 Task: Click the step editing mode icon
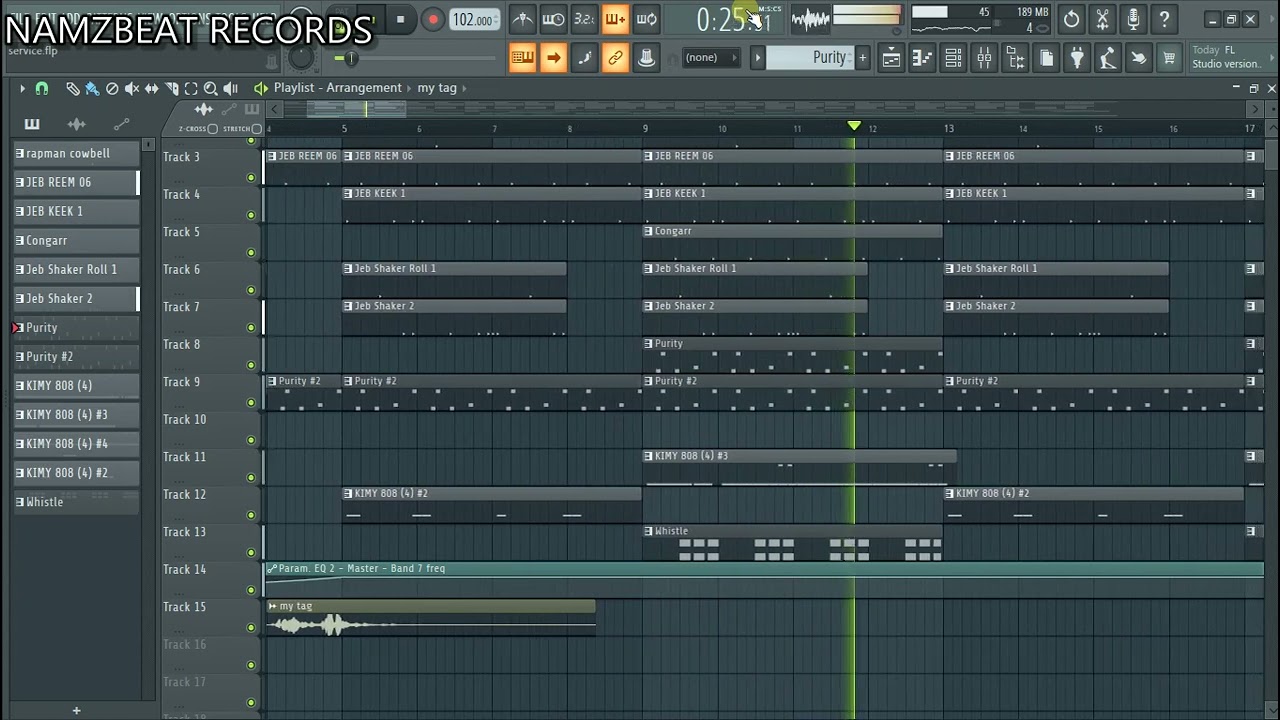(x=584, y=58)
